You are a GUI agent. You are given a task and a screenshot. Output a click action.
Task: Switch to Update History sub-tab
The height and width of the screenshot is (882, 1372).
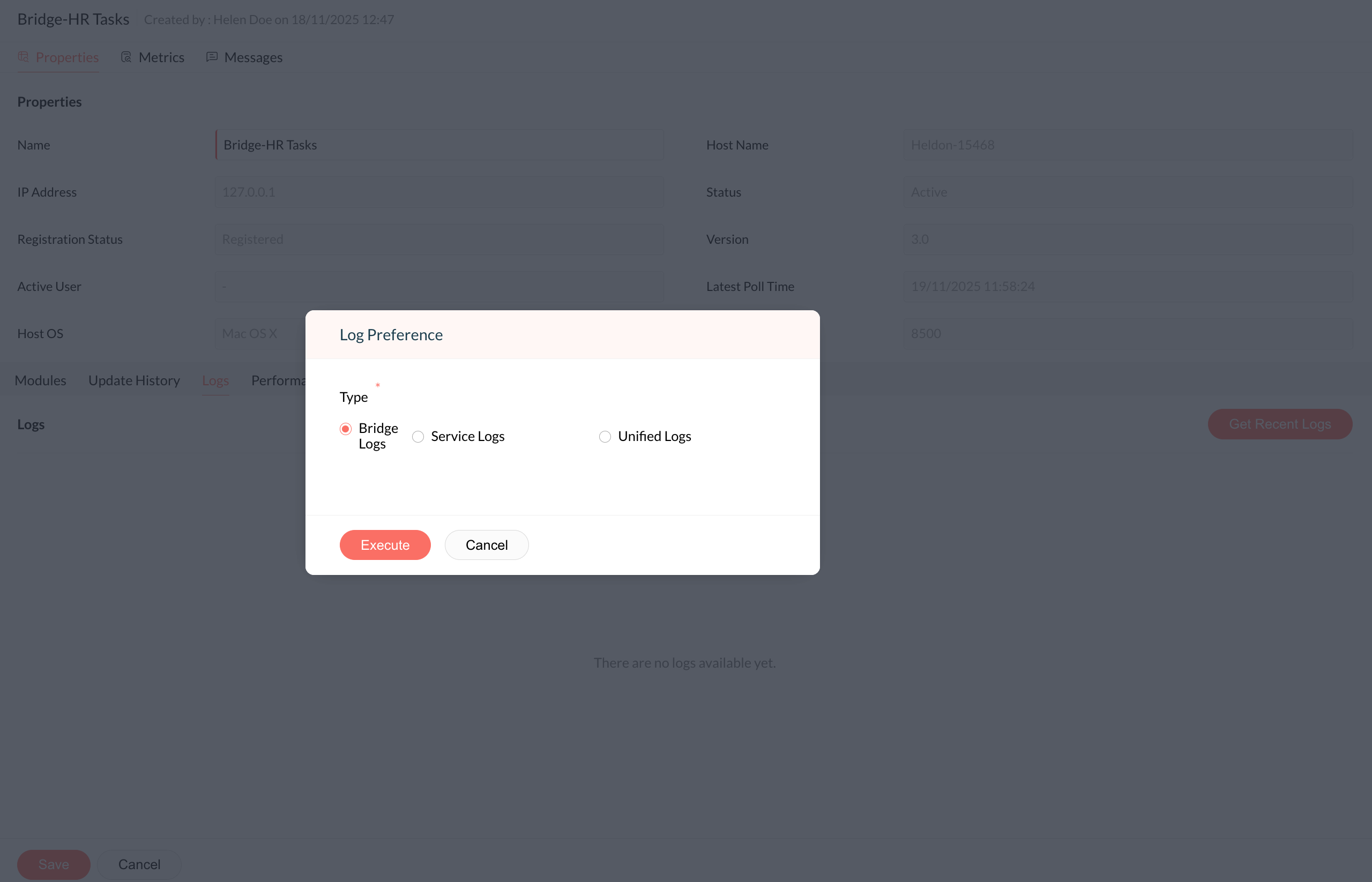134,380
